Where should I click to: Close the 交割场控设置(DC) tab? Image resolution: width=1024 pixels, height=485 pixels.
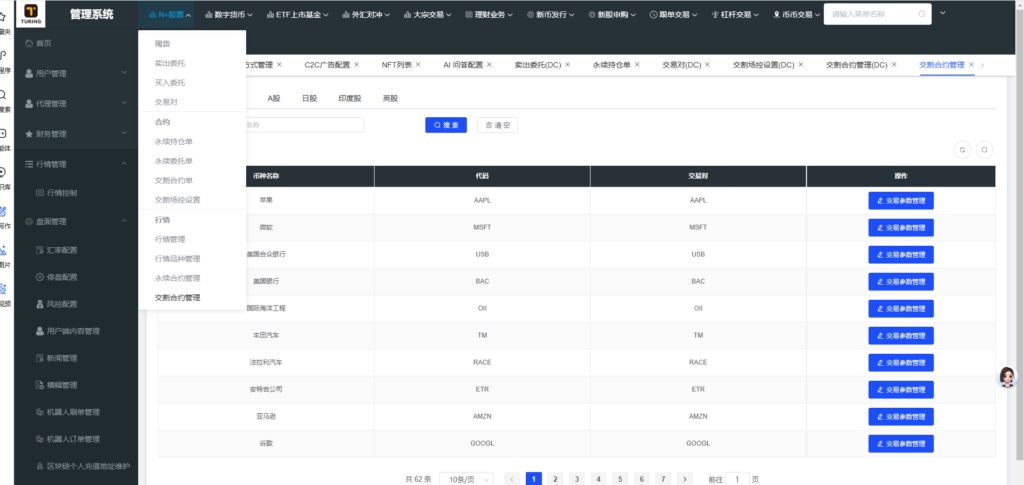[x=801, y=65]
